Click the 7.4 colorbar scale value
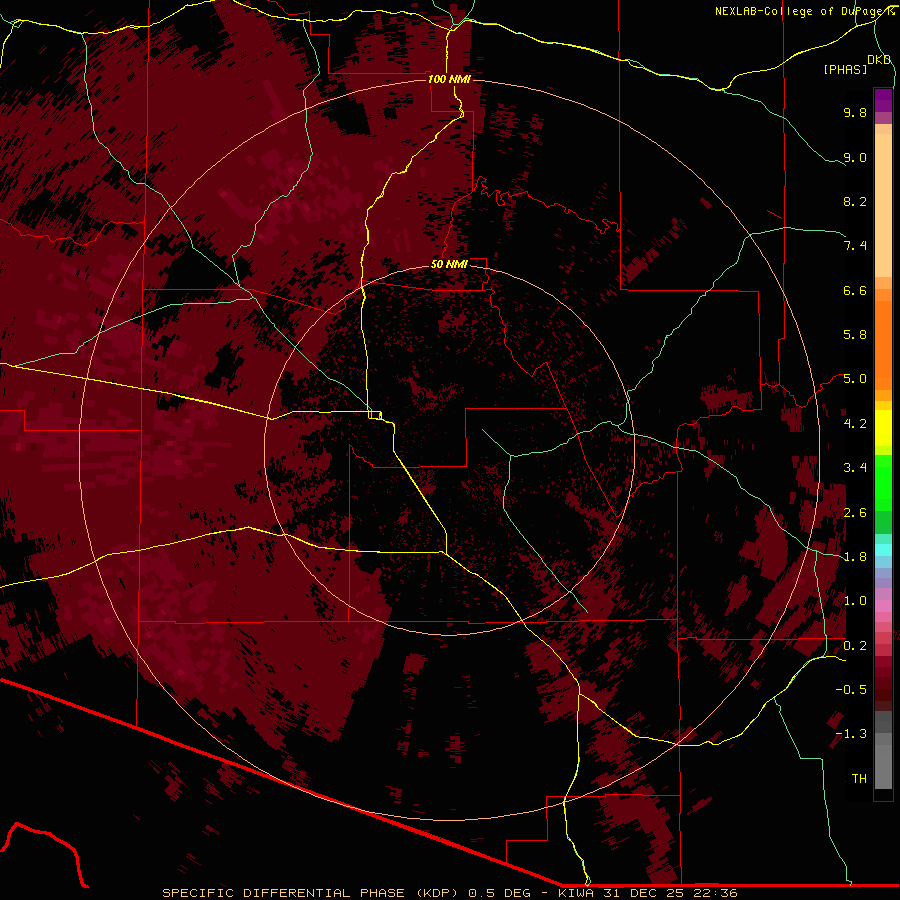Image resolution: width=900 pixels, height=900 pixels. pyautogui.click(x=855, y=246)
